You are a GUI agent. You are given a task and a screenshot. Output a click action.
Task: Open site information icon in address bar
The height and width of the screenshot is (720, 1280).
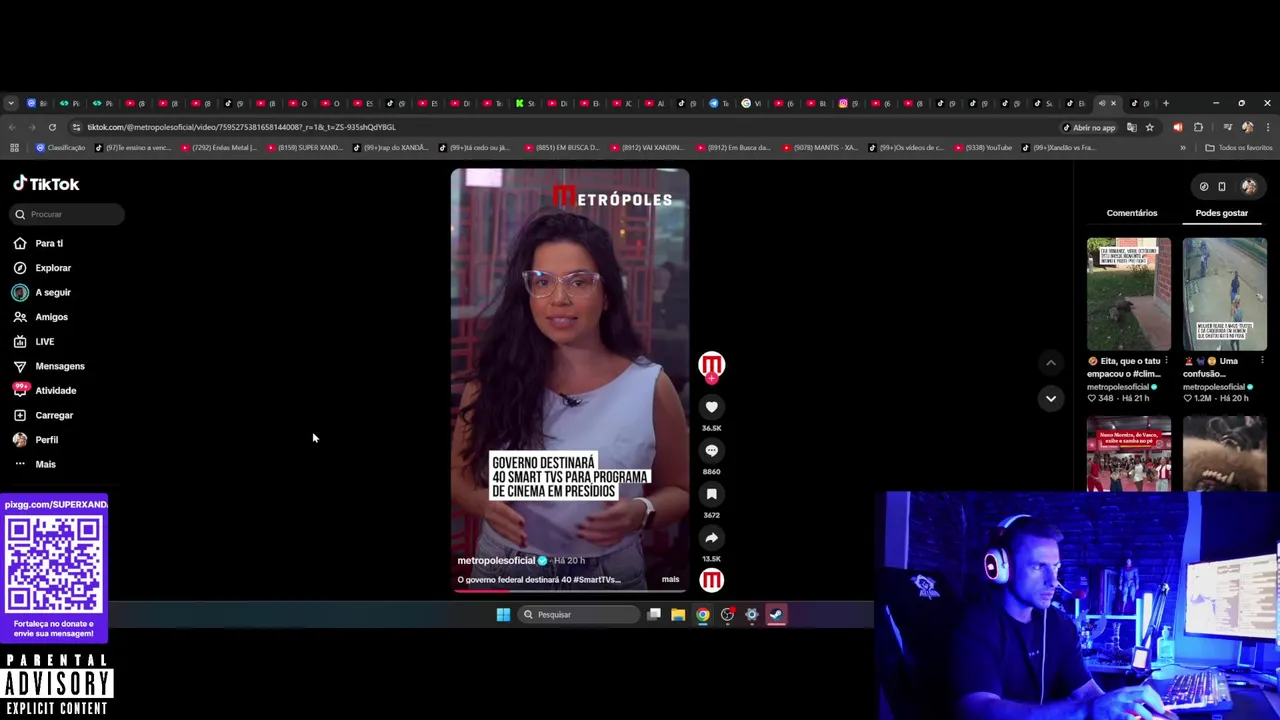tap(76, 127)
